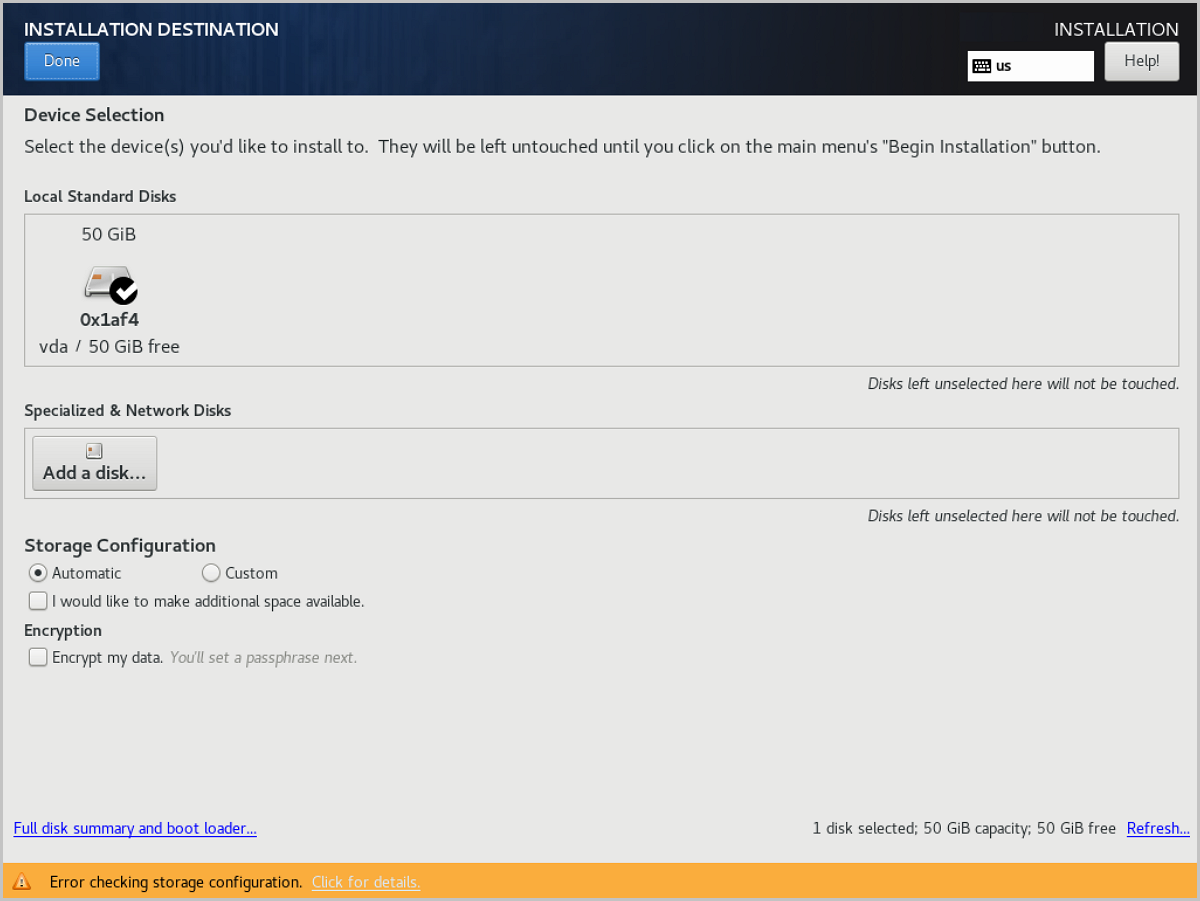Enable making additional space available
This screenshot has height=901, width=1200.
pos(37,600)
